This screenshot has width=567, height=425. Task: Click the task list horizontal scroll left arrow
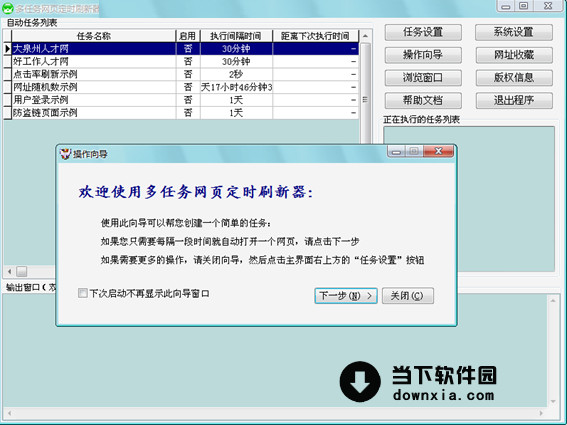9,271
